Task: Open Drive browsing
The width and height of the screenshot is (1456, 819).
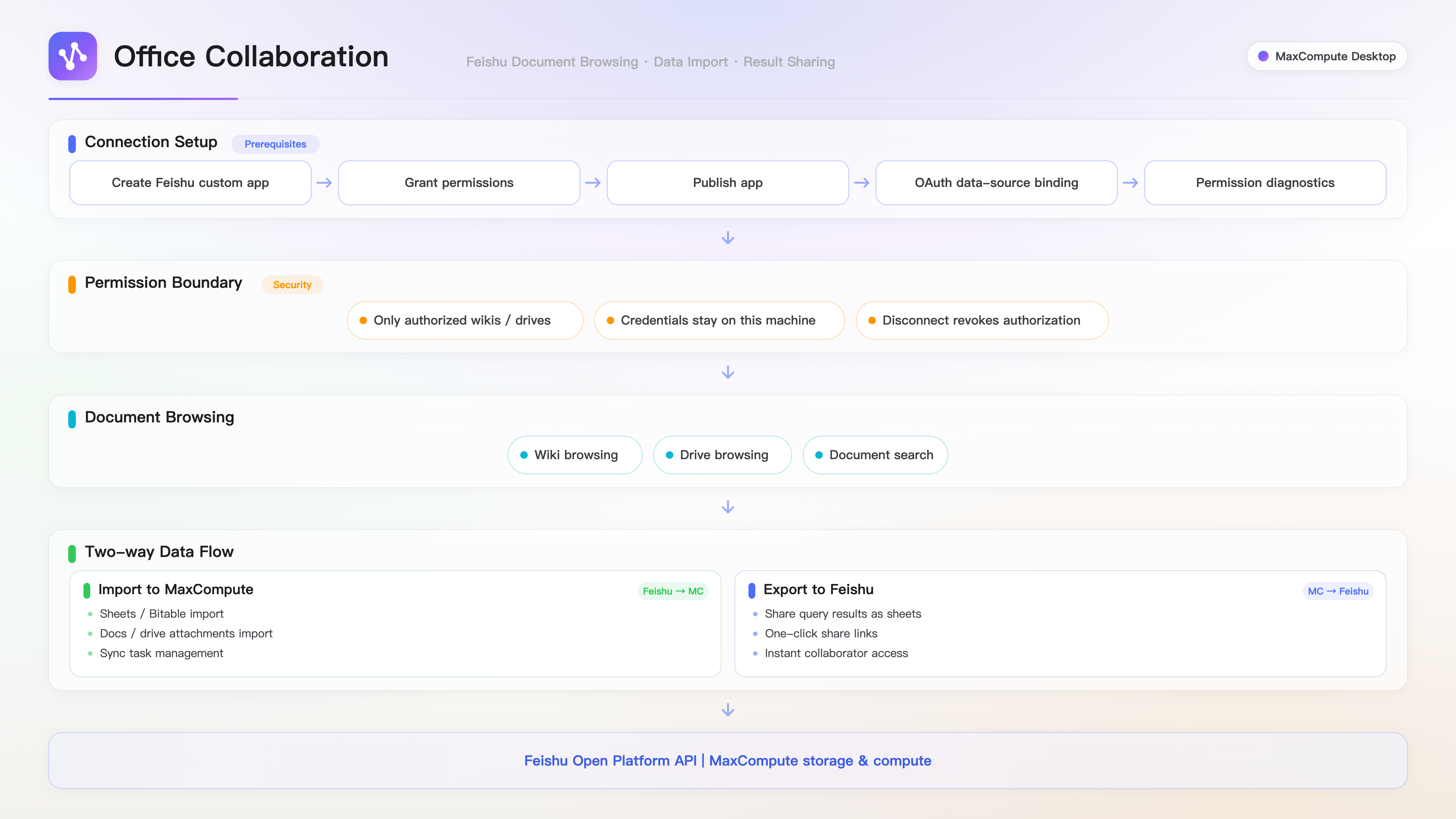Action: (722, 455)
